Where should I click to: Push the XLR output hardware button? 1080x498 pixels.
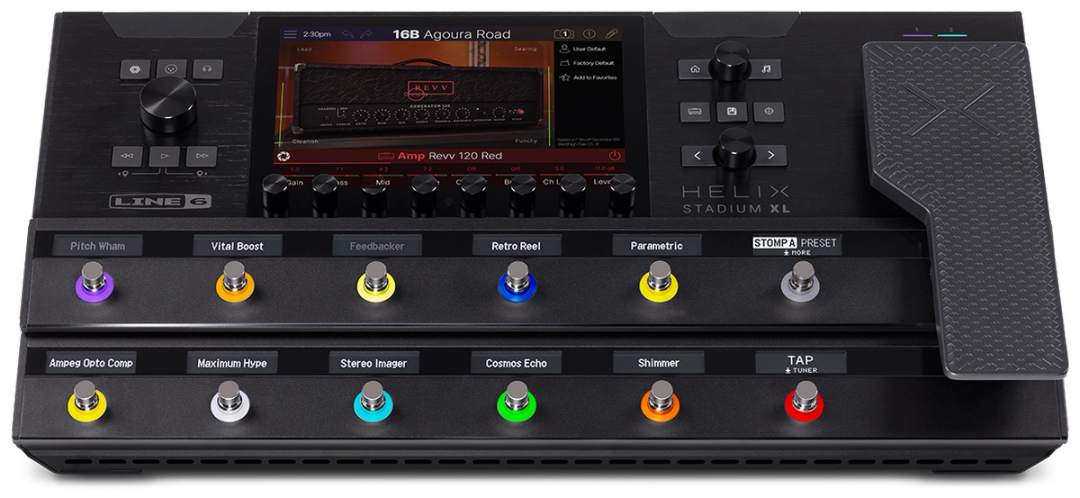(x=172, y=69)
